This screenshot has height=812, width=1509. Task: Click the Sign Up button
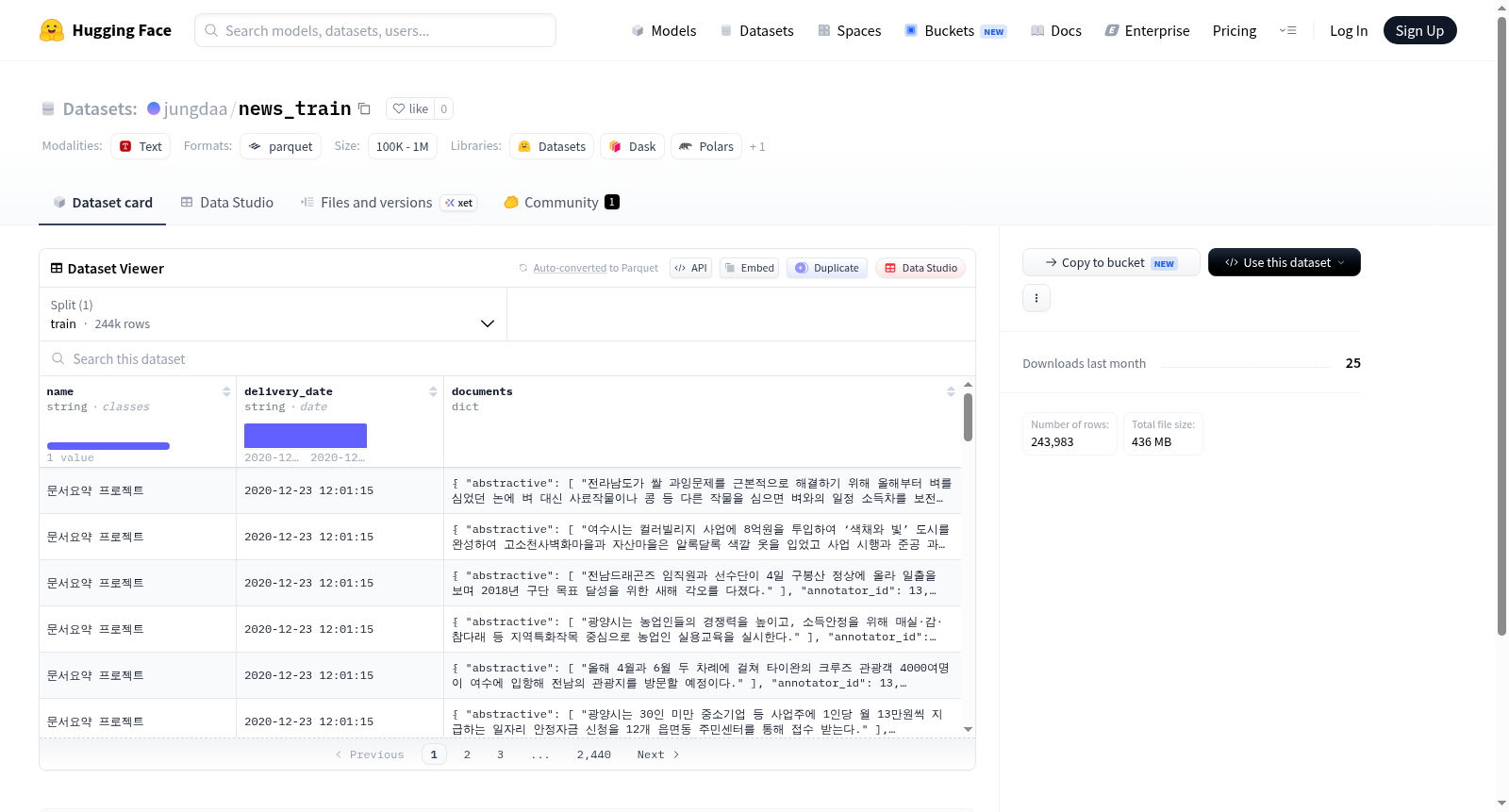click(x=1419, y=31)
